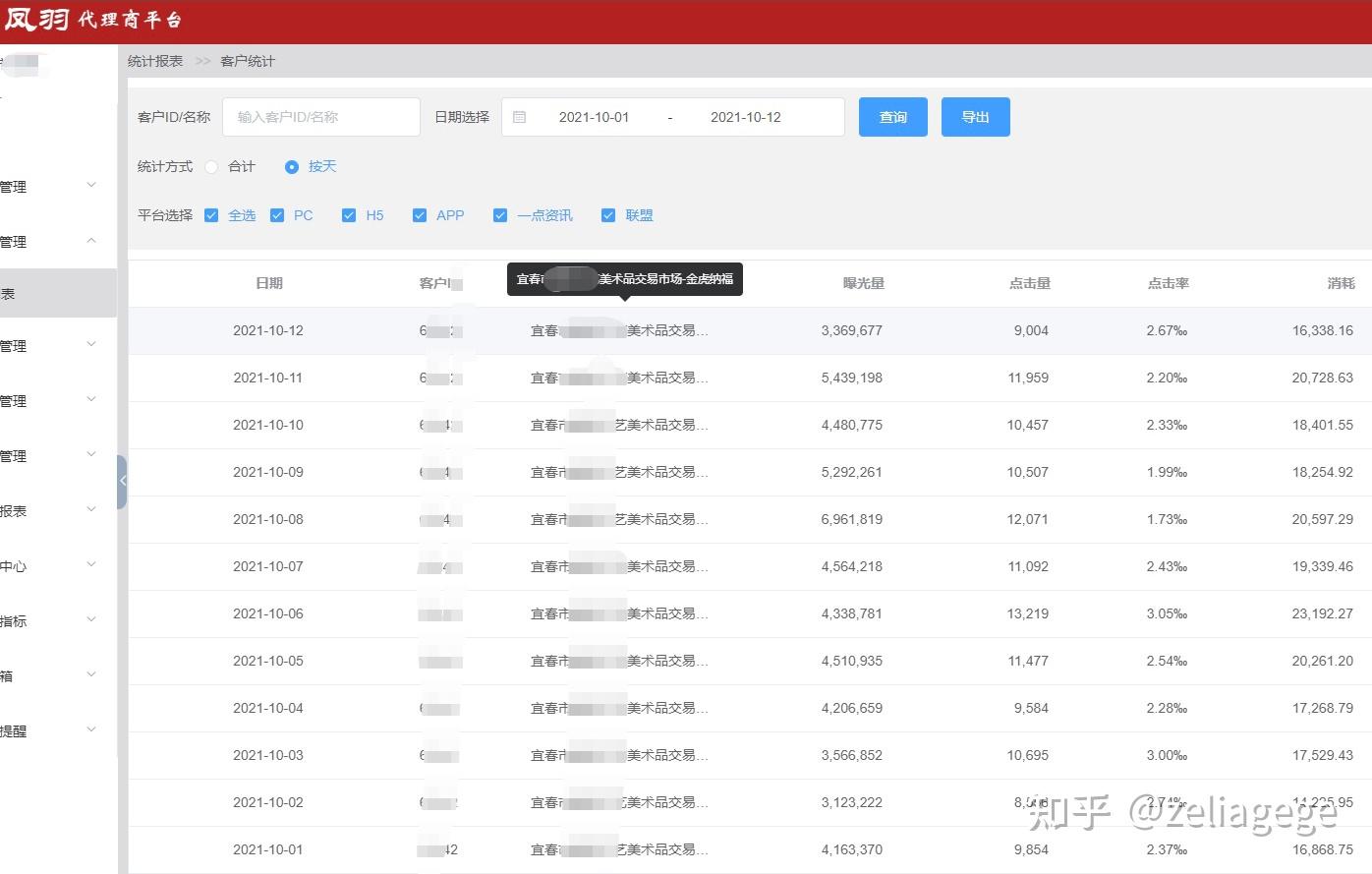
Task: Select the 2021-10-07 date cell
Action: 268,566
